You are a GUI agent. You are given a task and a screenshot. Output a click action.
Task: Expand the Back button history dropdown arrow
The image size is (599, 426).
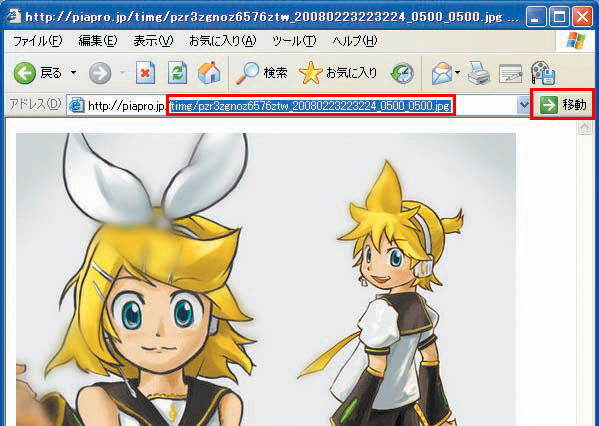click(x=73, y=72)
